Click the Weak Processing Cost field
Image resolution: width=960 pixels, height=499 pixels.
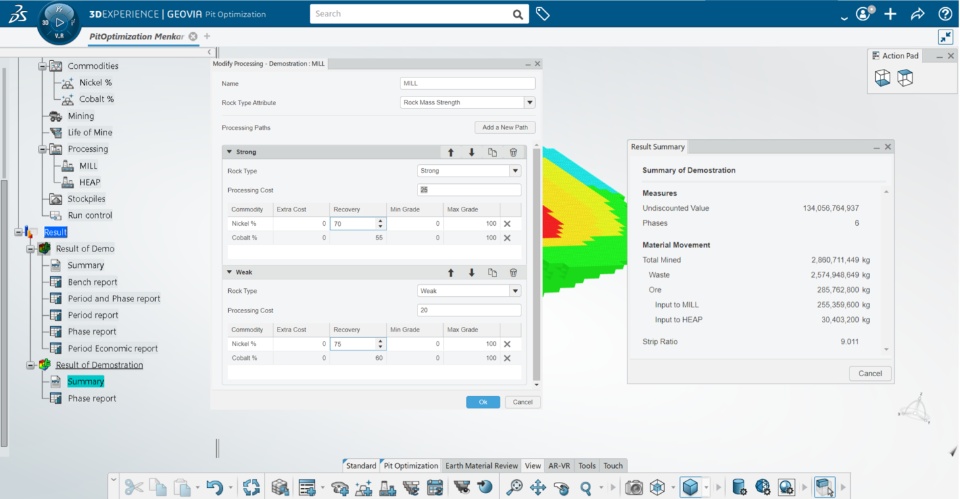(469, 310)
